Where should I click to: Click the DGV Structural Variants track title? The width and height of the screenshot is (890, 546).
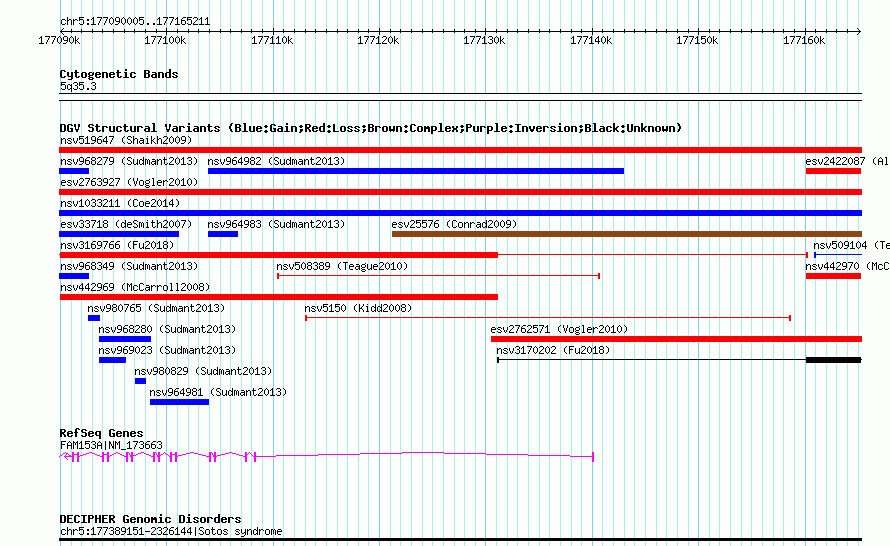(x=371, y=128)
